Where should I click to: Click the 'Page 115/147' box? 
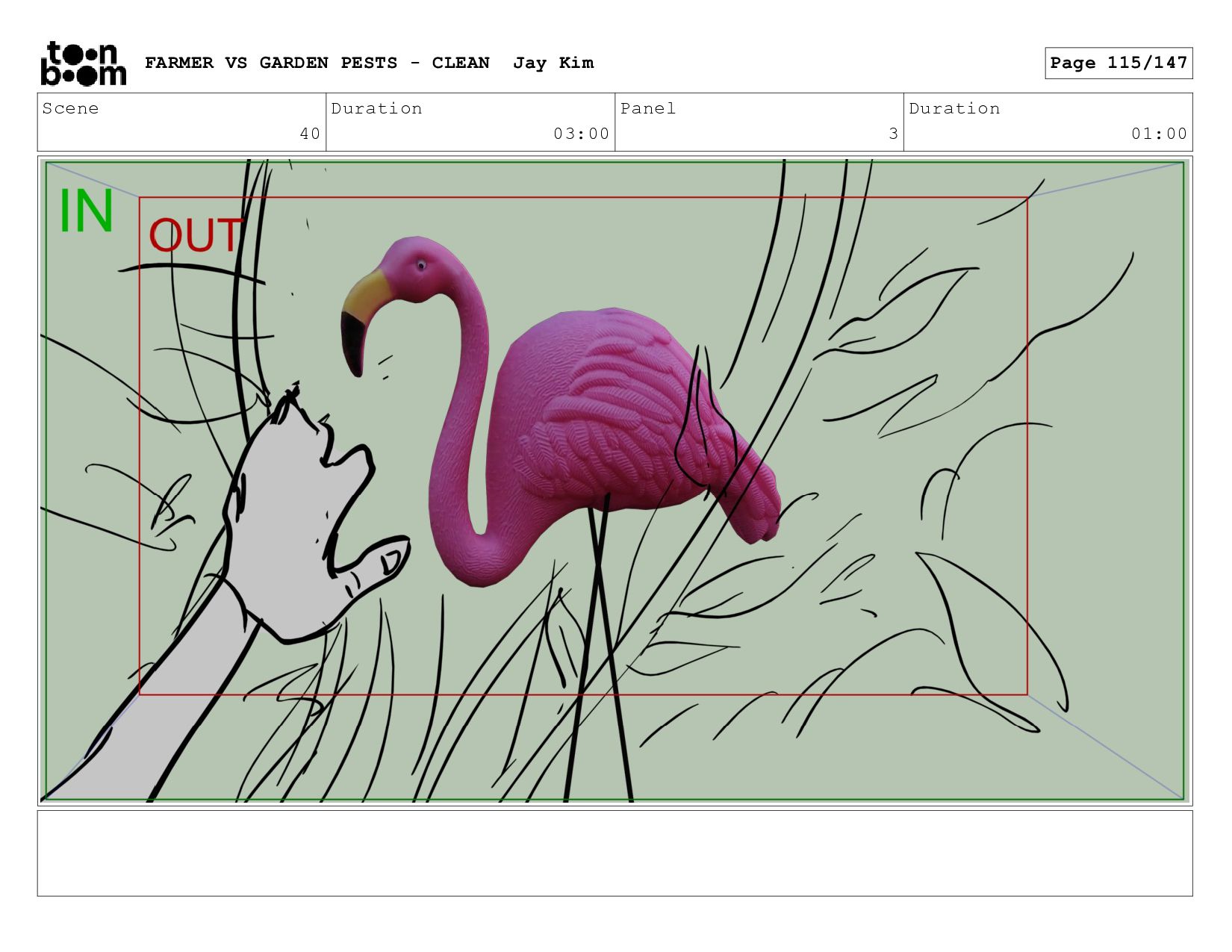coord(1119,63)
